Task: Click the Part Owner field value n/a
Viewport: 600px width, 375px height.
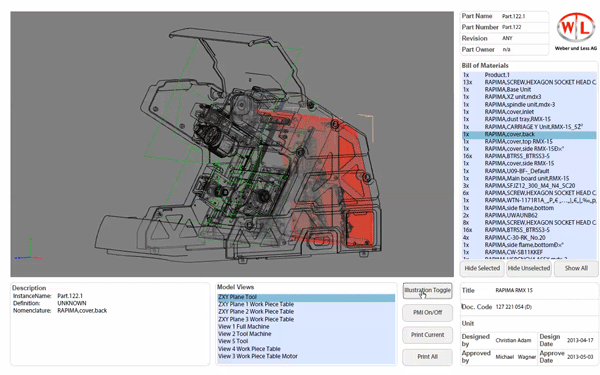Action: (506, 49)
